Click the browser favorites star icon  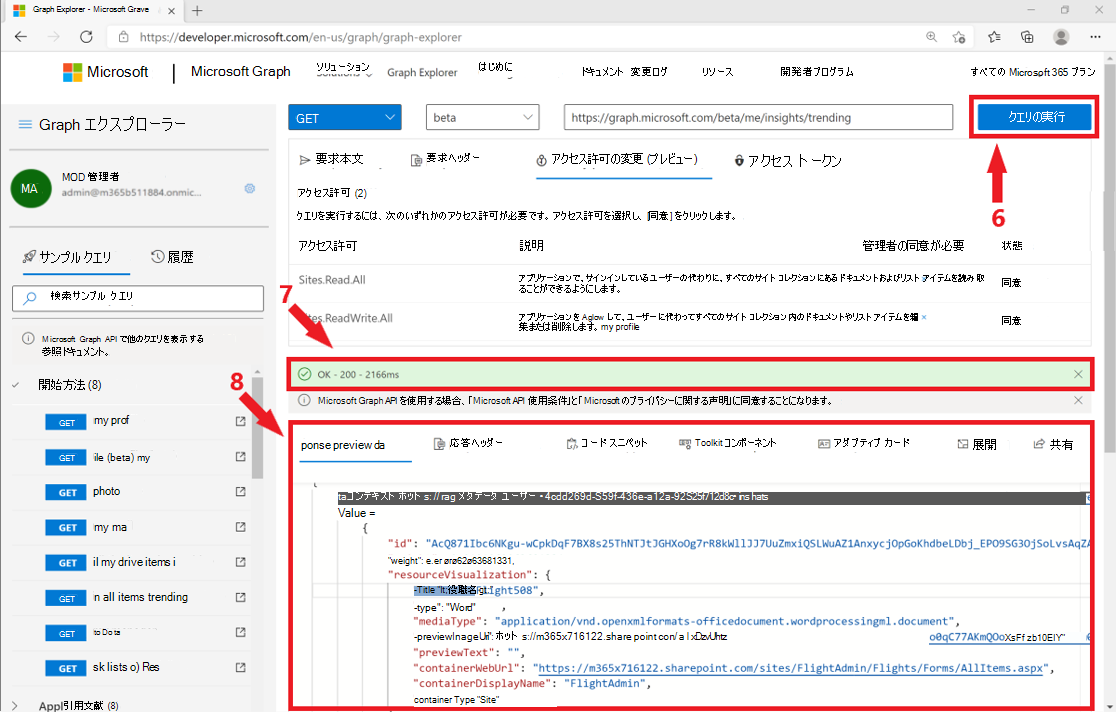(993, 35)
